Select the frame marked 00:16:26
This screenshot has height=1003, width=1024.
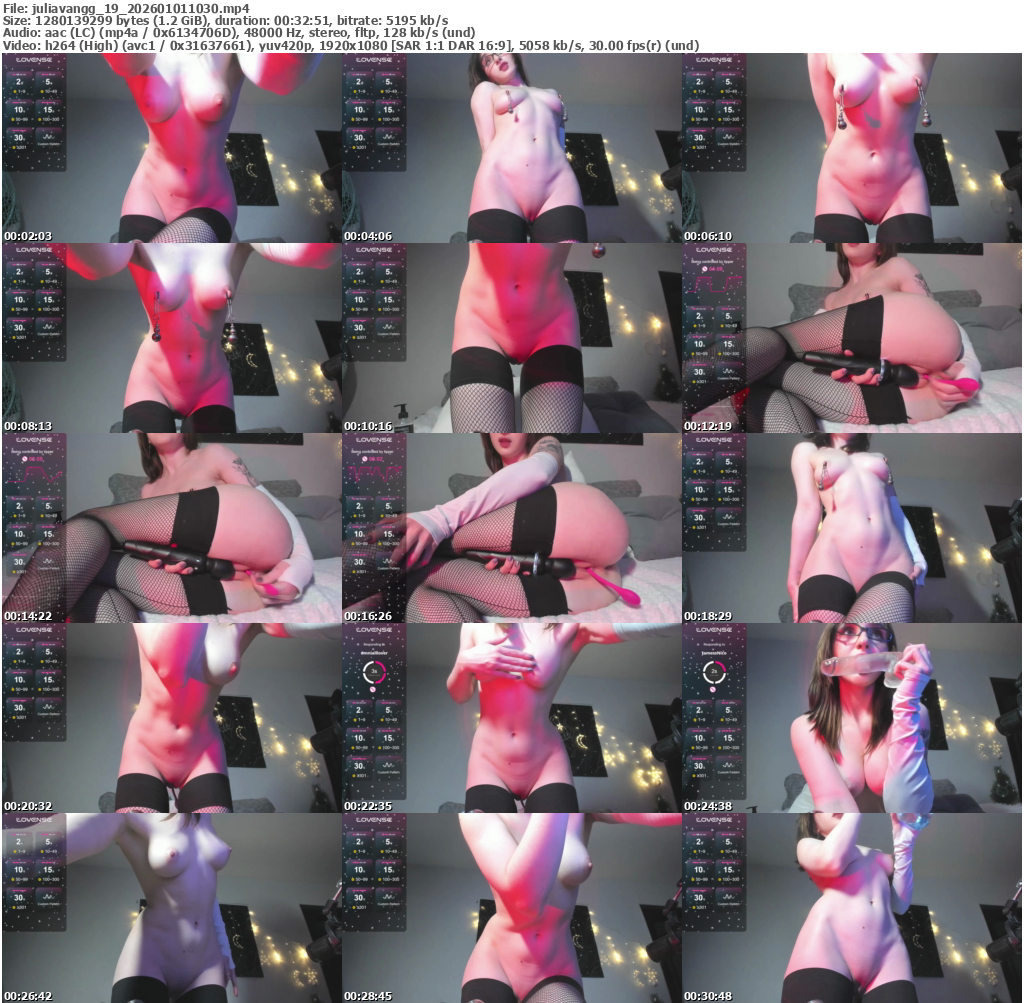pos(511,527)
